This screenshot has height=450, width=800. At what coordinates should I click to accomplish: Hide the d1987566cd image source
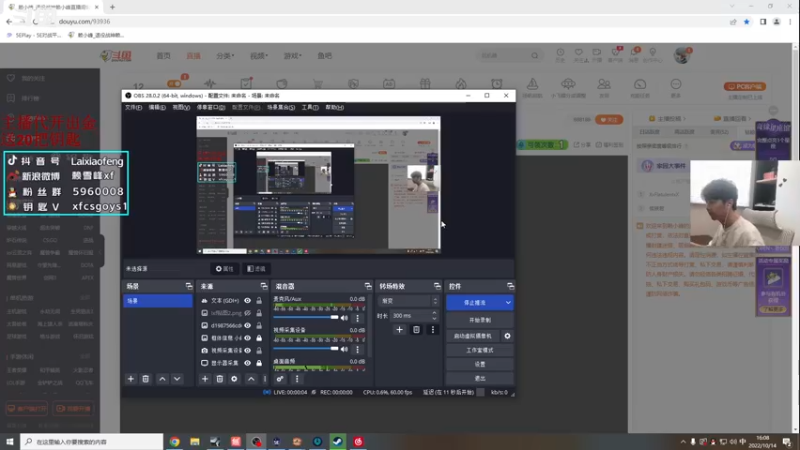click(247, 326)
